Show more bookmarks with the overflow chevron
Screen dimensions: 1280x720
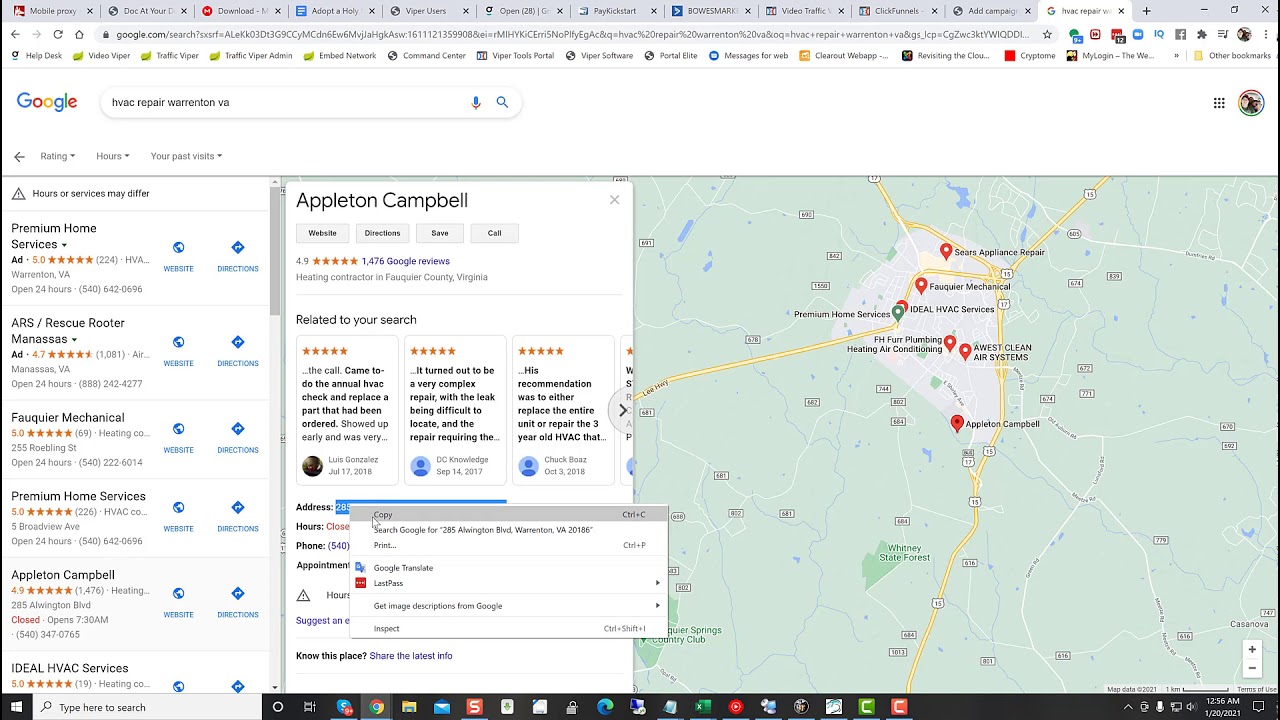coord(1176,56)
